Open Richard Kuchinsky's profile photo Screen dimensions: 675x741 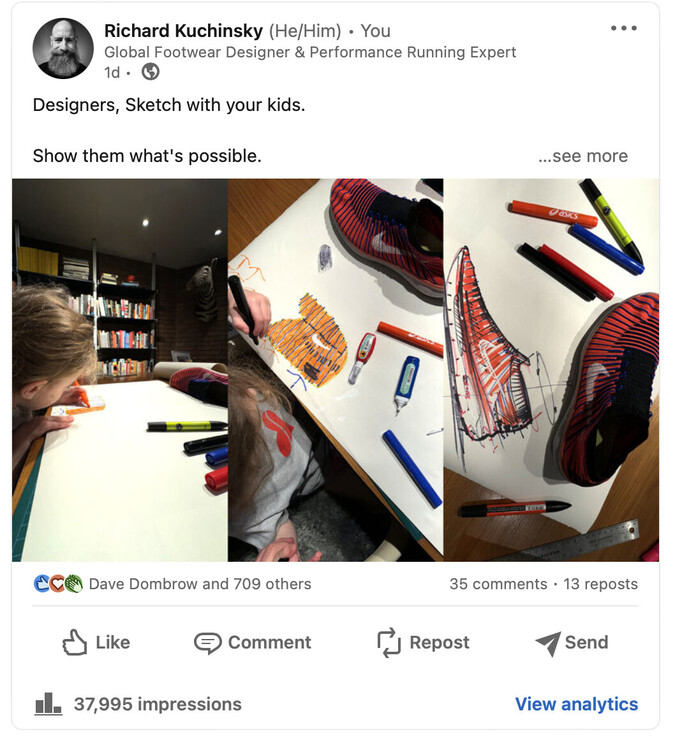63,49
